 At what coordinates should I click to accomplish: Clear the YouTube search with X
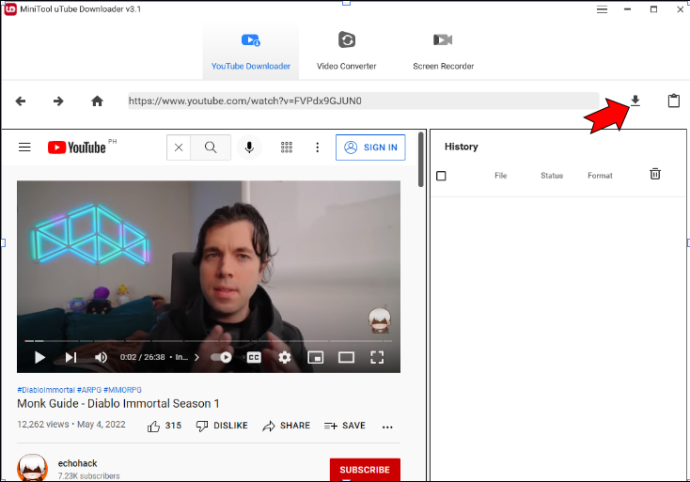click(179, 147)
